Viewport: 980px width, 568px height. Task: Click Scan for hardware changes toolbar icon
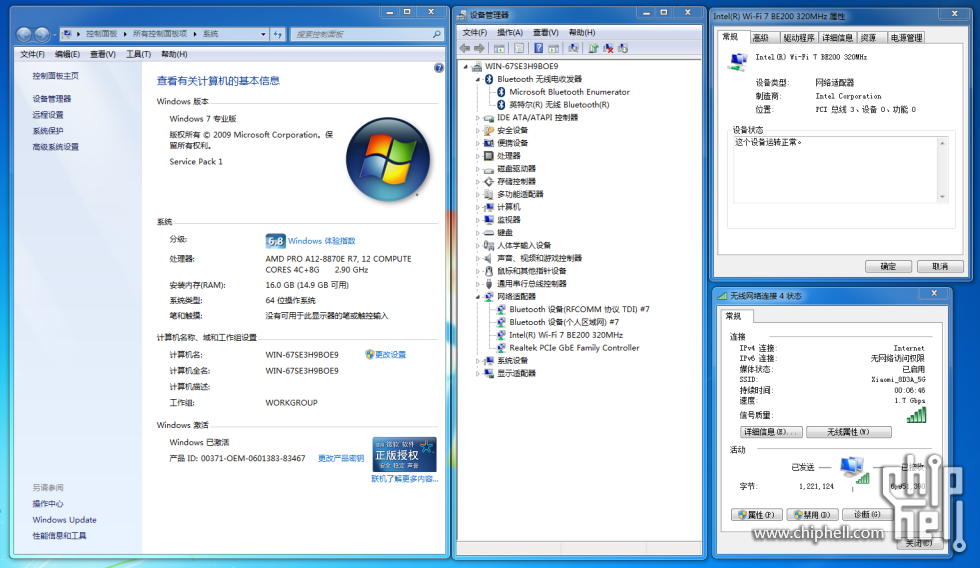[572, 48]
